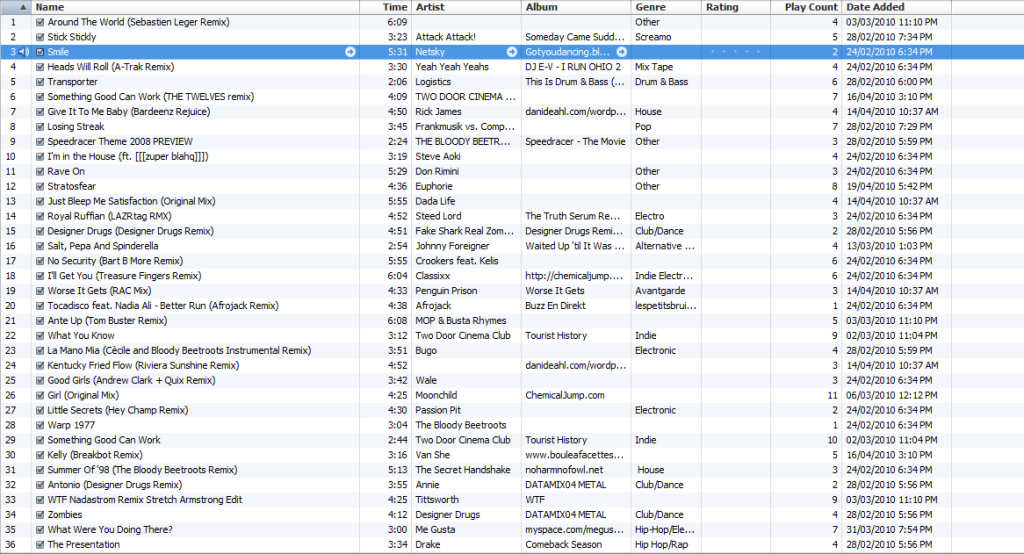Select The Presentation track by Drake
The width and height of the screenshot is (1024, 554).
coord(84,545)
